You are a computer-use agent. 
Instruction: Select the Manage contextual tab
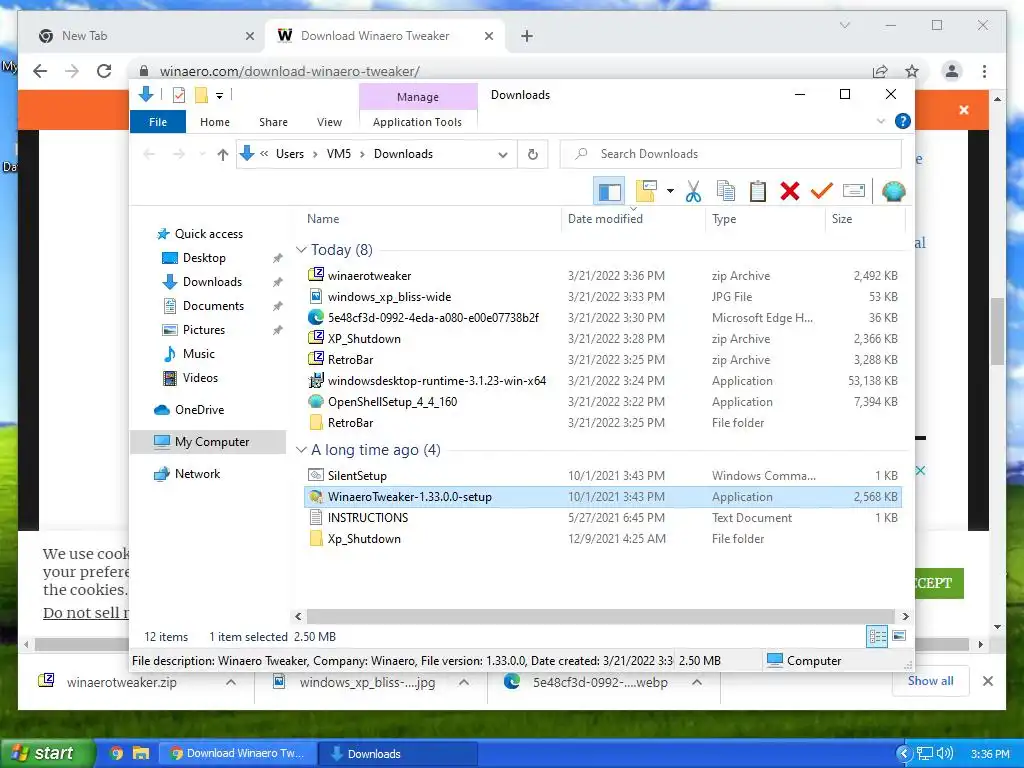click(418, 97)
